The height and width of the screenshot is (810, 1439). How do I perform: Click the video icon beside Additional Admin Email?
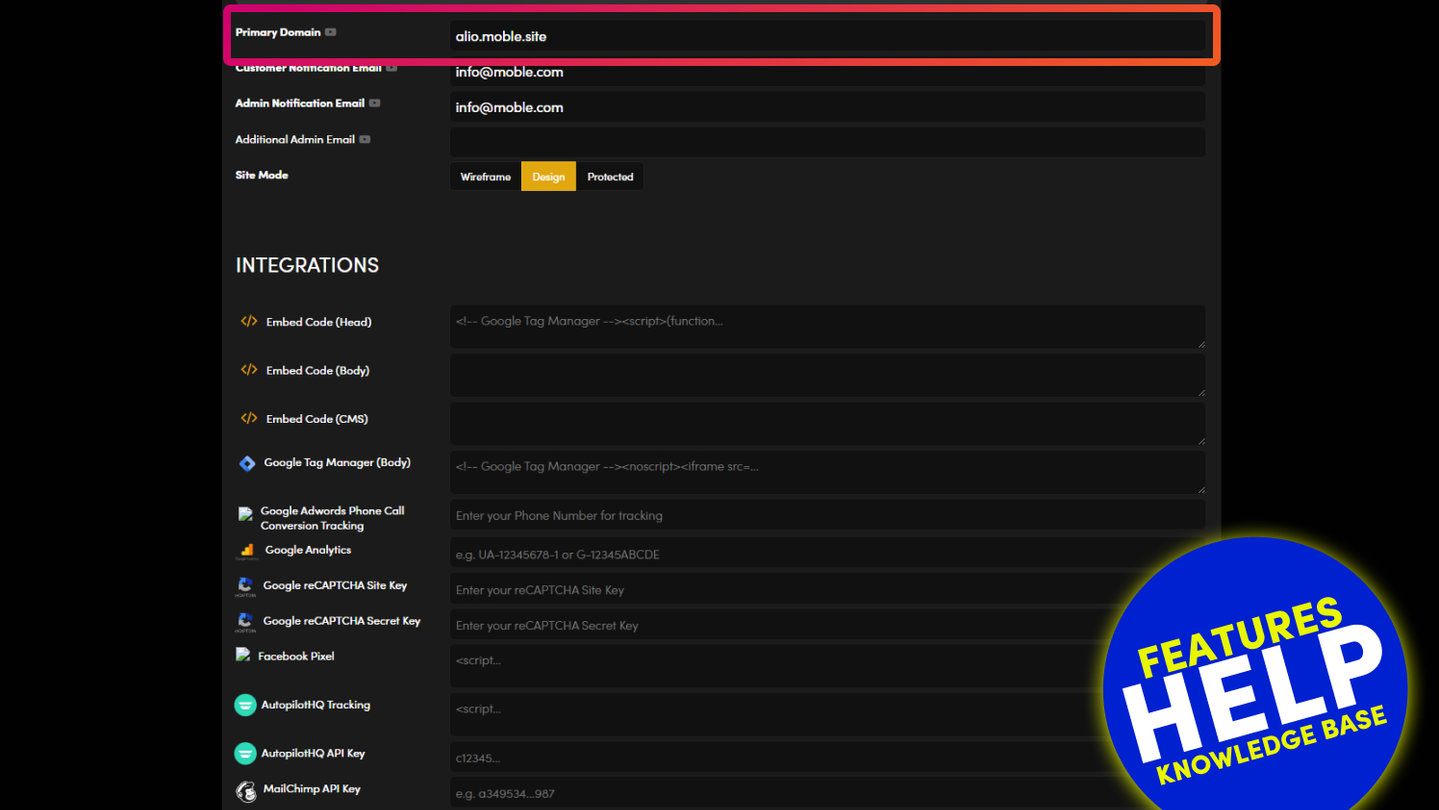(365, 140)
